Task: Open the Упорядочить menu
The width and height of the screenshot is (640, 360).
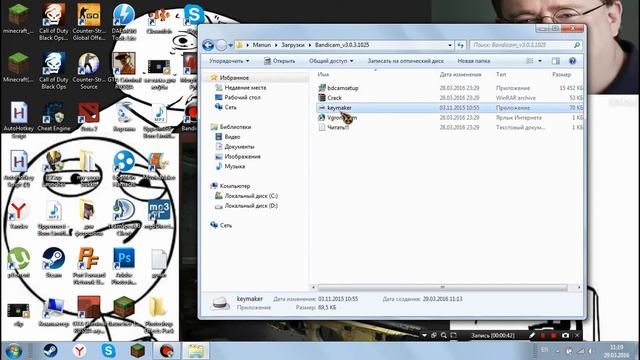Action: tap(229, 61)
